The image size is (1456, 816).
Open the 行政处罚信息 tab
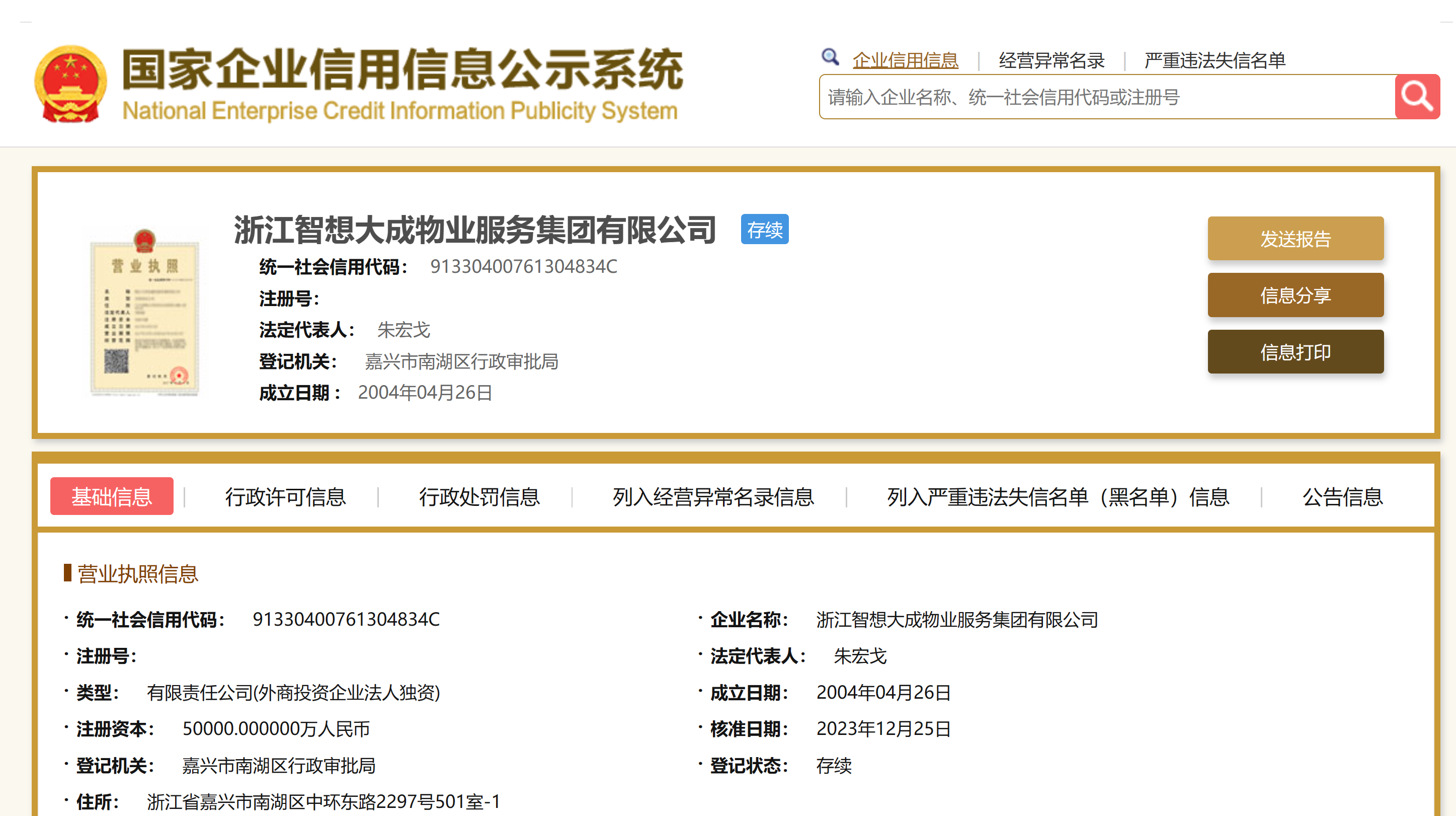click(x=479, y=496)
